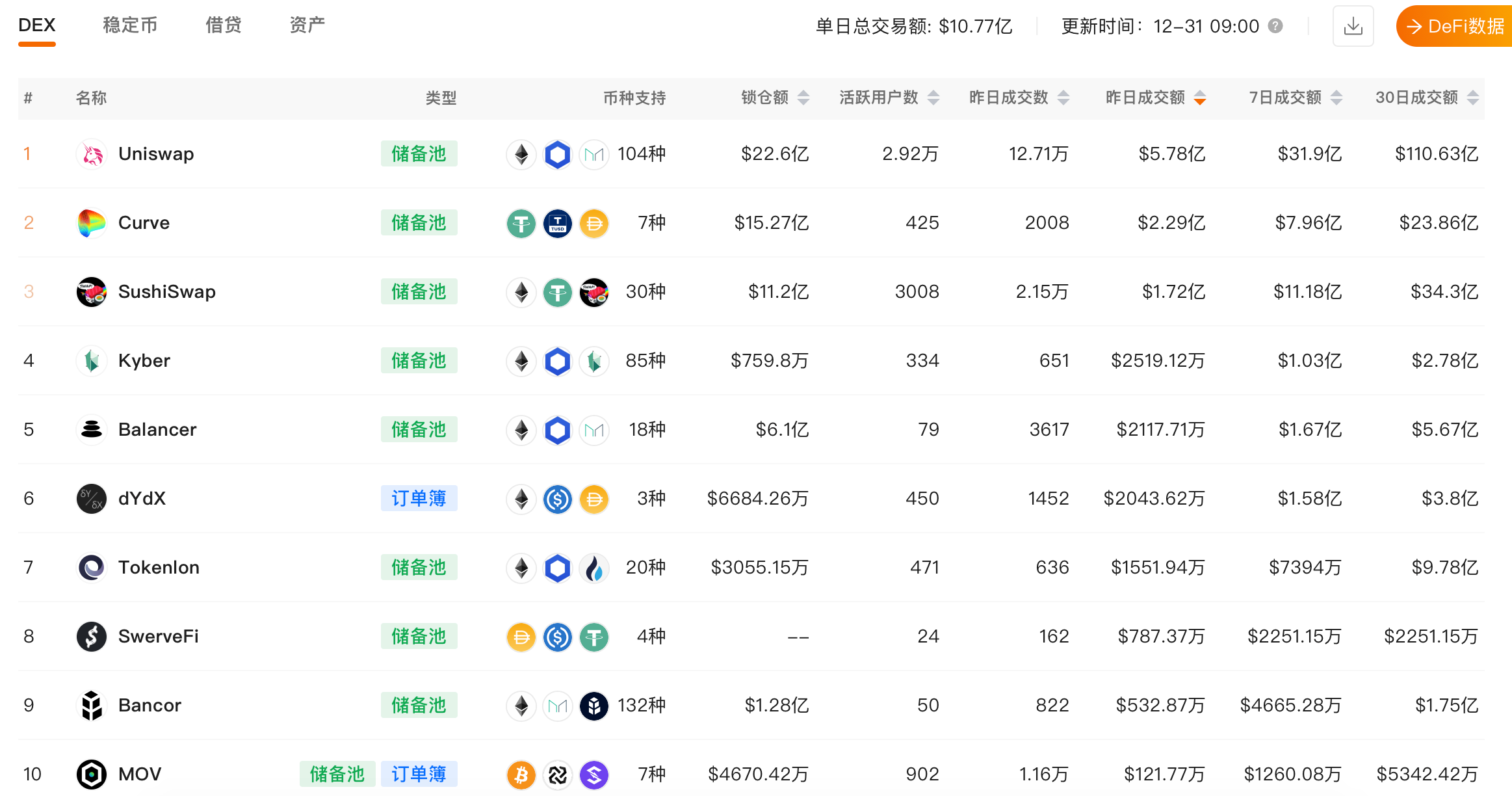Click the Balancer stacked-stones logo

(92, 430)
